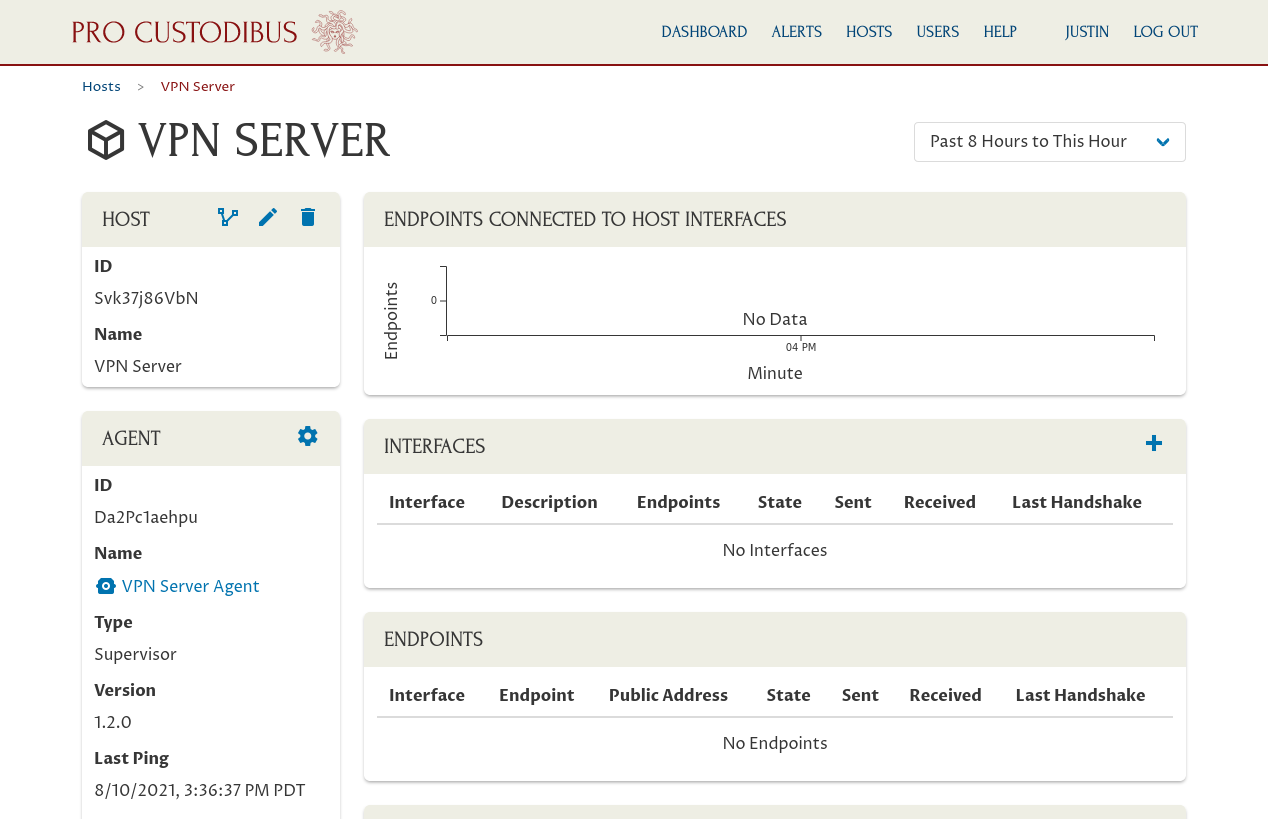Click the No Data chart label
The width and height of the screenshot is (1268, 819).
point(775,319)
